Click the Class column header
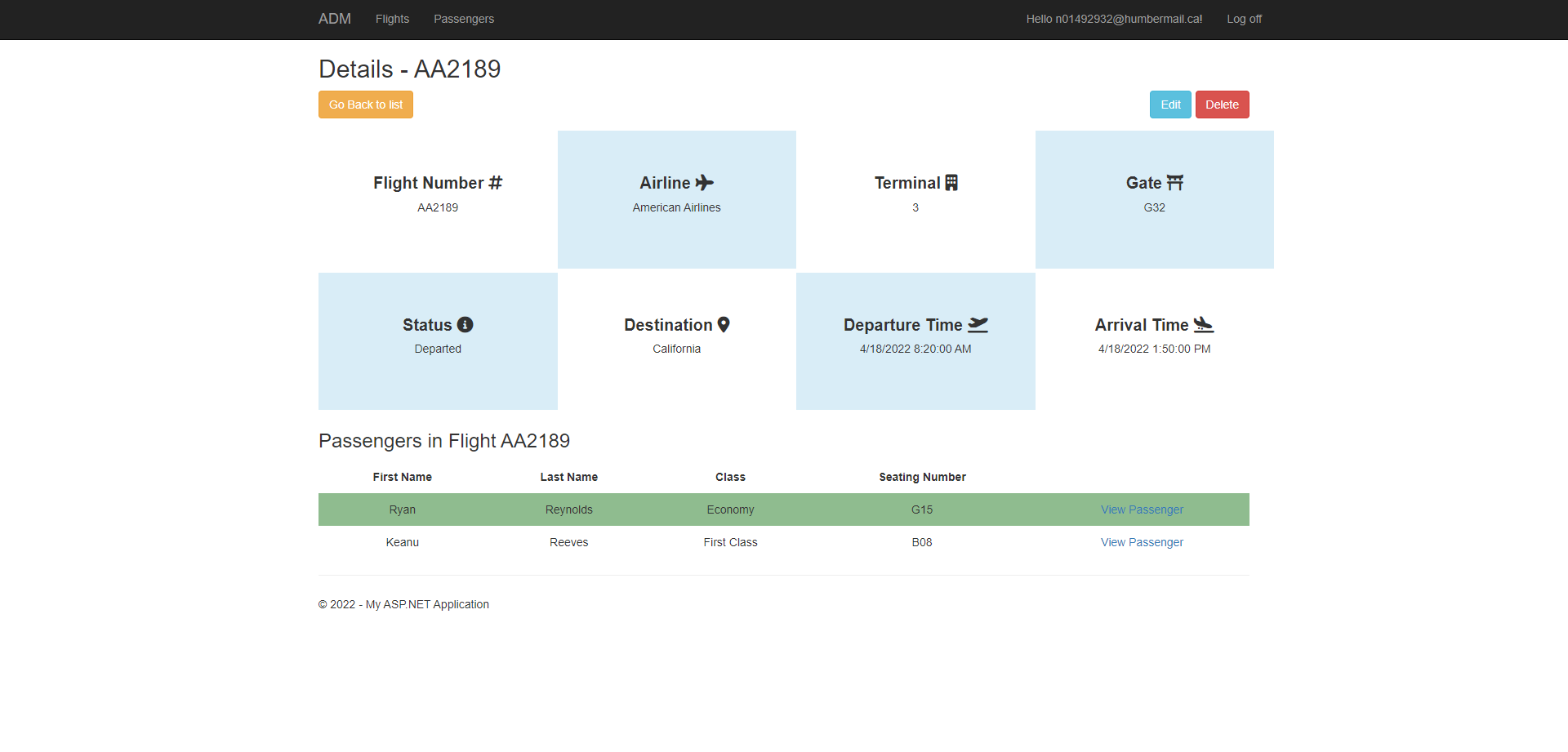This screenshot has height=752, width=1568. [730, 477]
